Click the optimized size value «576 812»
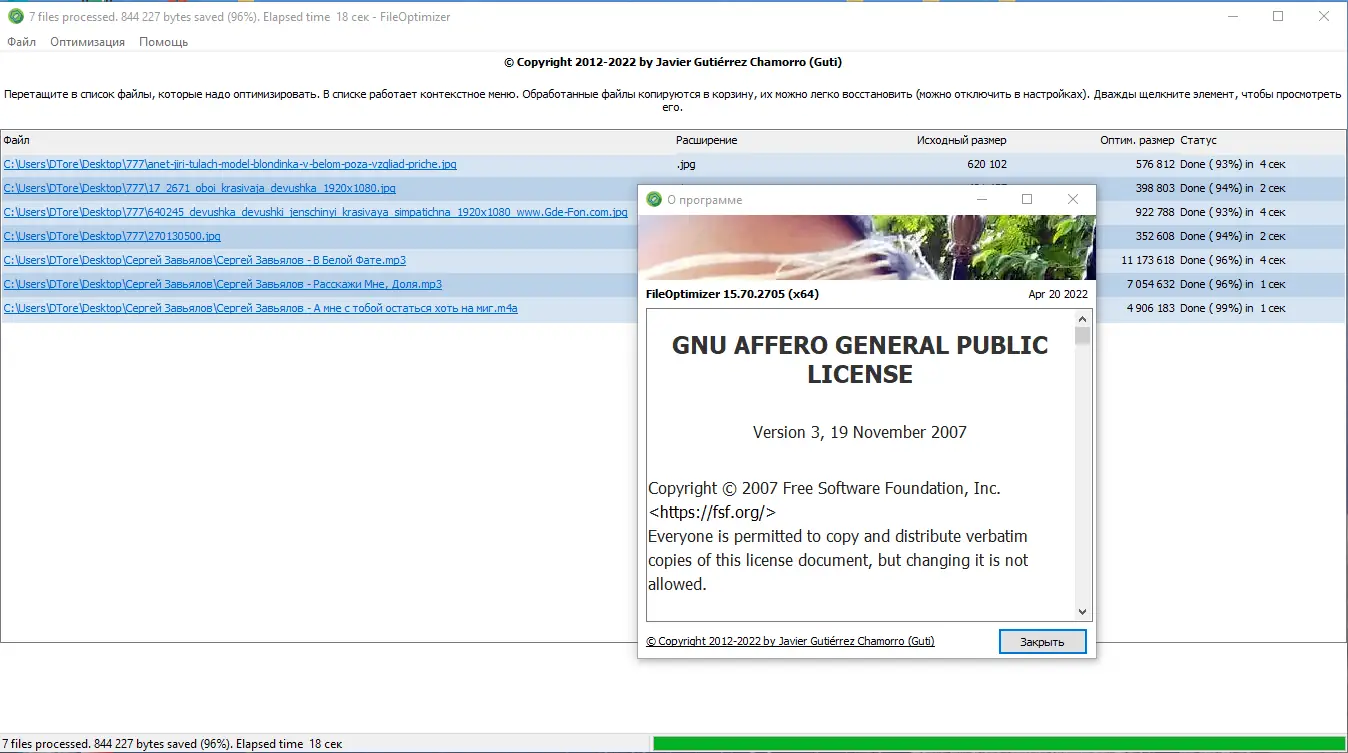Image resolution: width=1348 pixels, height=753 pixels. [1155, 164]
